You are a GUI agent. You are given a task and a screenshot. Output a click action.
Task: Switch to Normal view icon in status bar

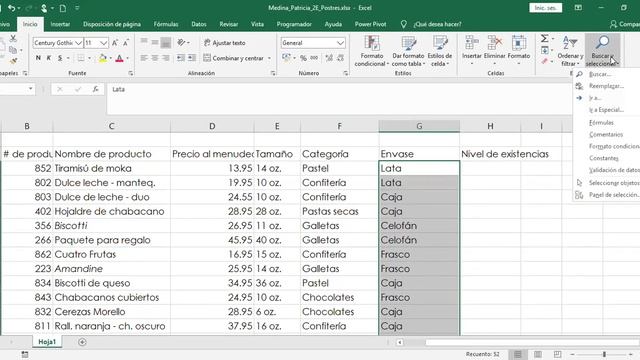pyautogui.click(x=518, y=354)
